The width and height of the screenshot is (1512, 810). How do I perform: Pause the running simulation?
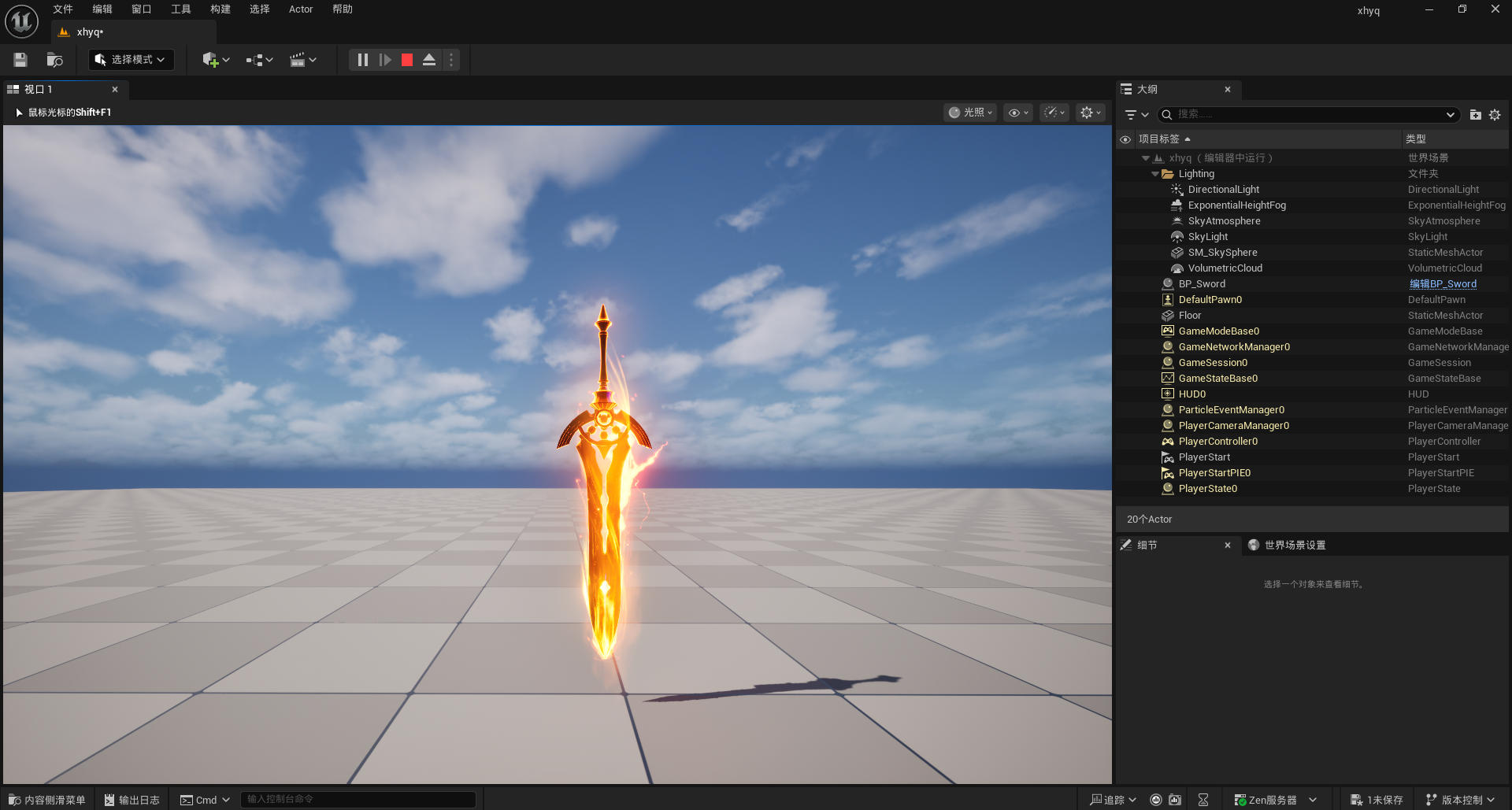362,60
